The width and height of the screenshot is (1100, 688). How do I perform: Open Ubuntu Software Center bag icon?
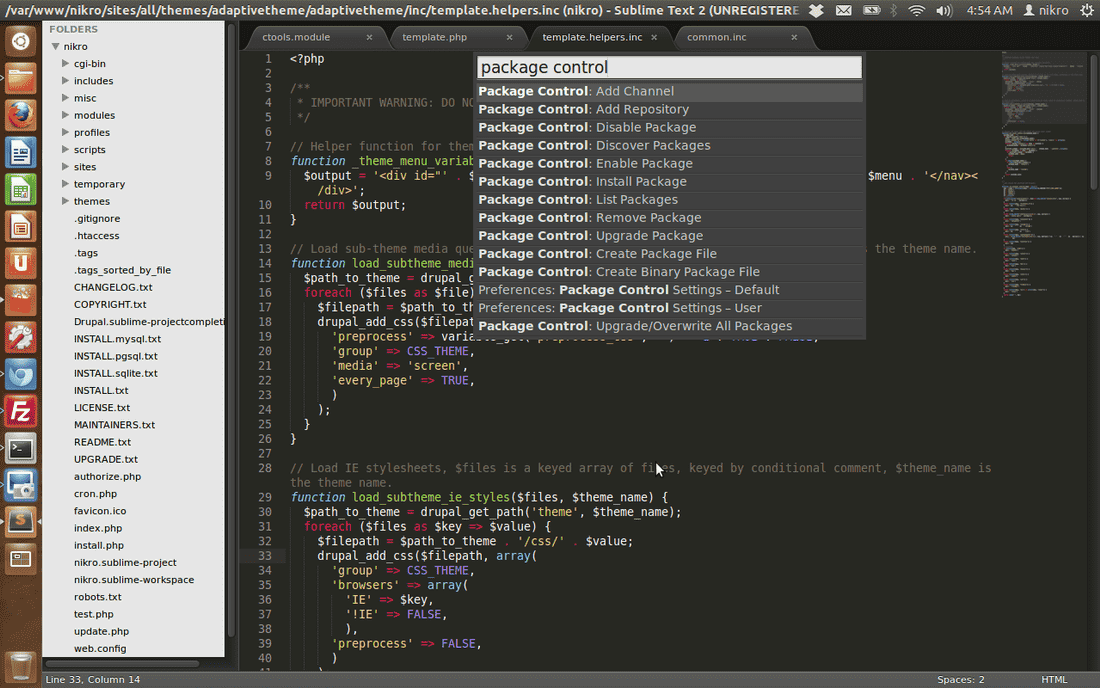20,301
